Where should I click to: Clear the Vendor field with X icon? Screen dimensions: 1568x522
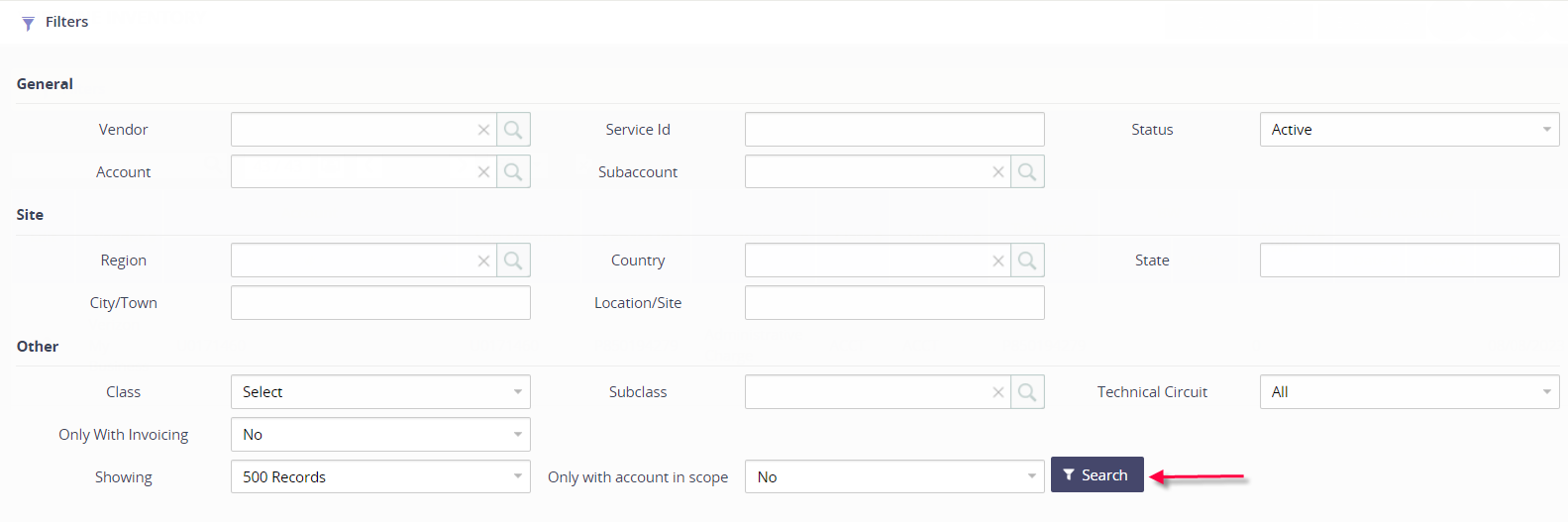pos(483,130)
